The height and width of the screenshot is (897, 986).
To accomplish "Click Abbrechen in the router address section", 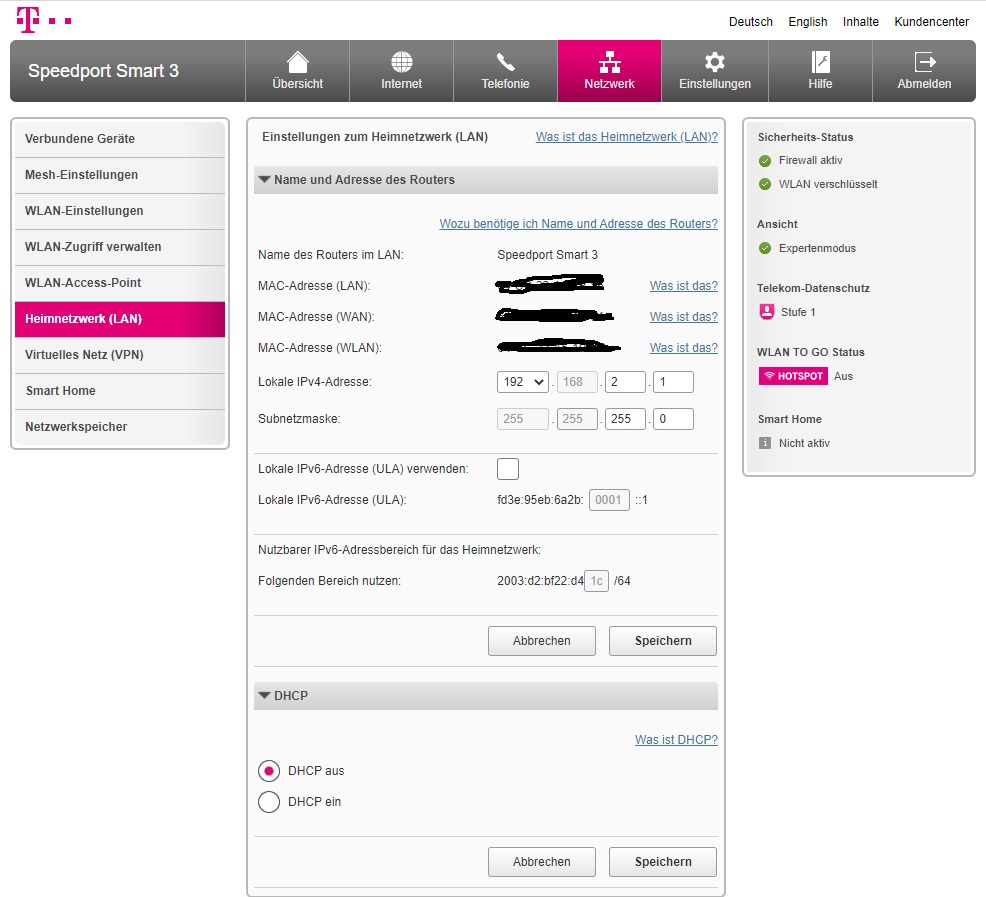I will tap(541, 641).
